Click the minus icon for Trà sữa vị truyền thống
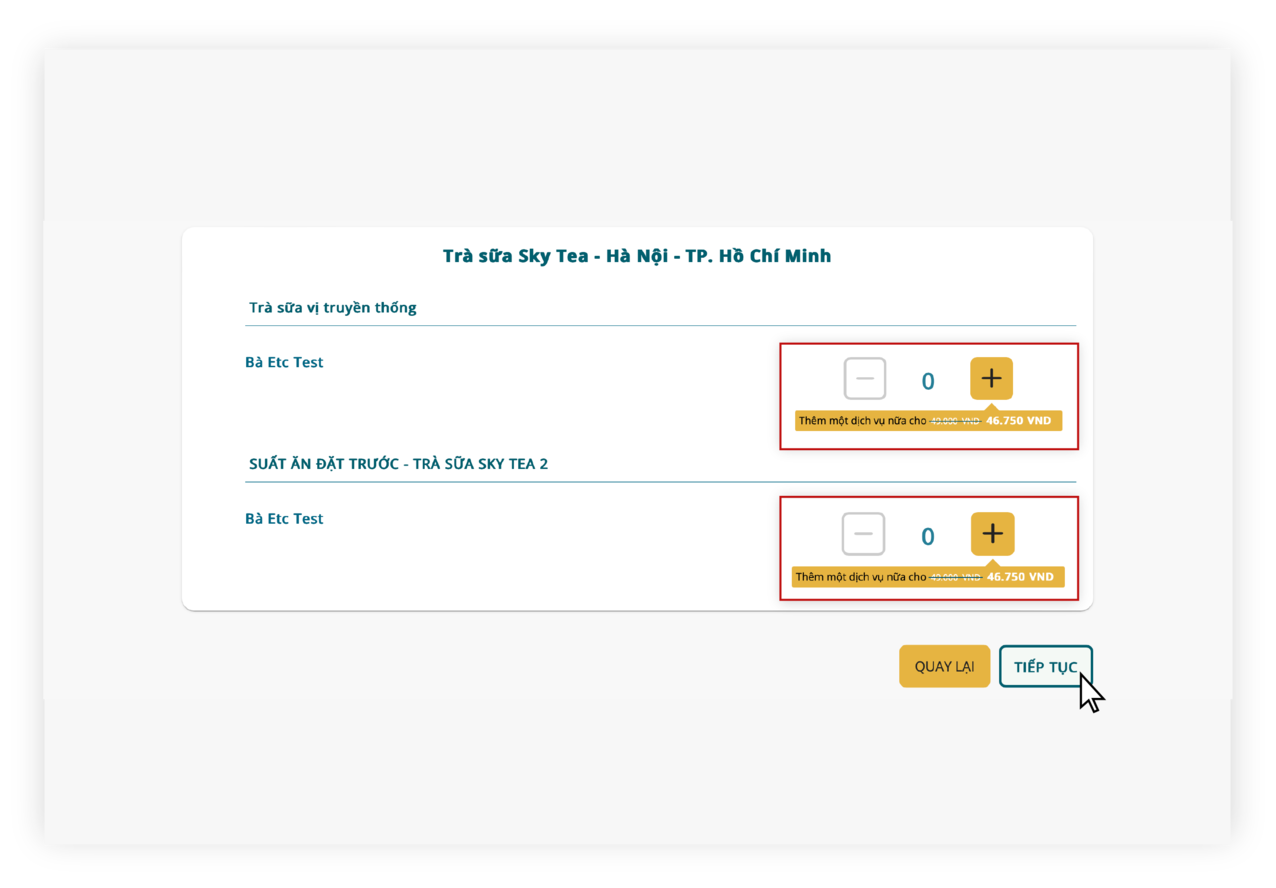This screenshot has height=888, width=1276. [x=864, y=378]
